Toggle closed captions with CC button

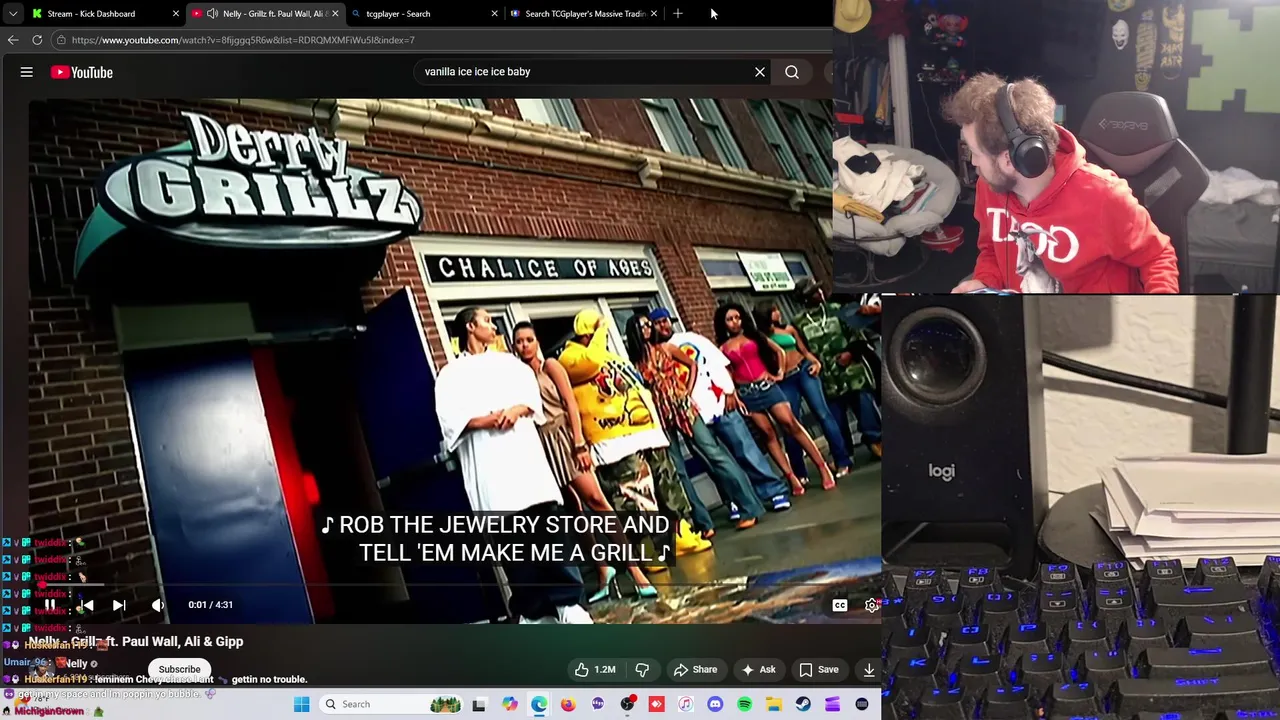tap(840, 605)
